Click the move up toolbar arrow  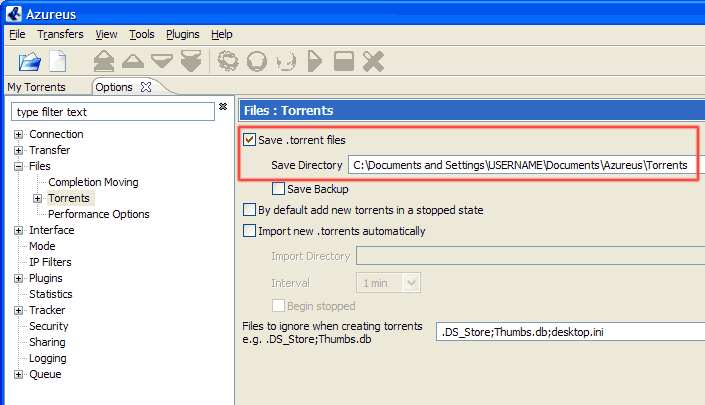click(133, 61)
